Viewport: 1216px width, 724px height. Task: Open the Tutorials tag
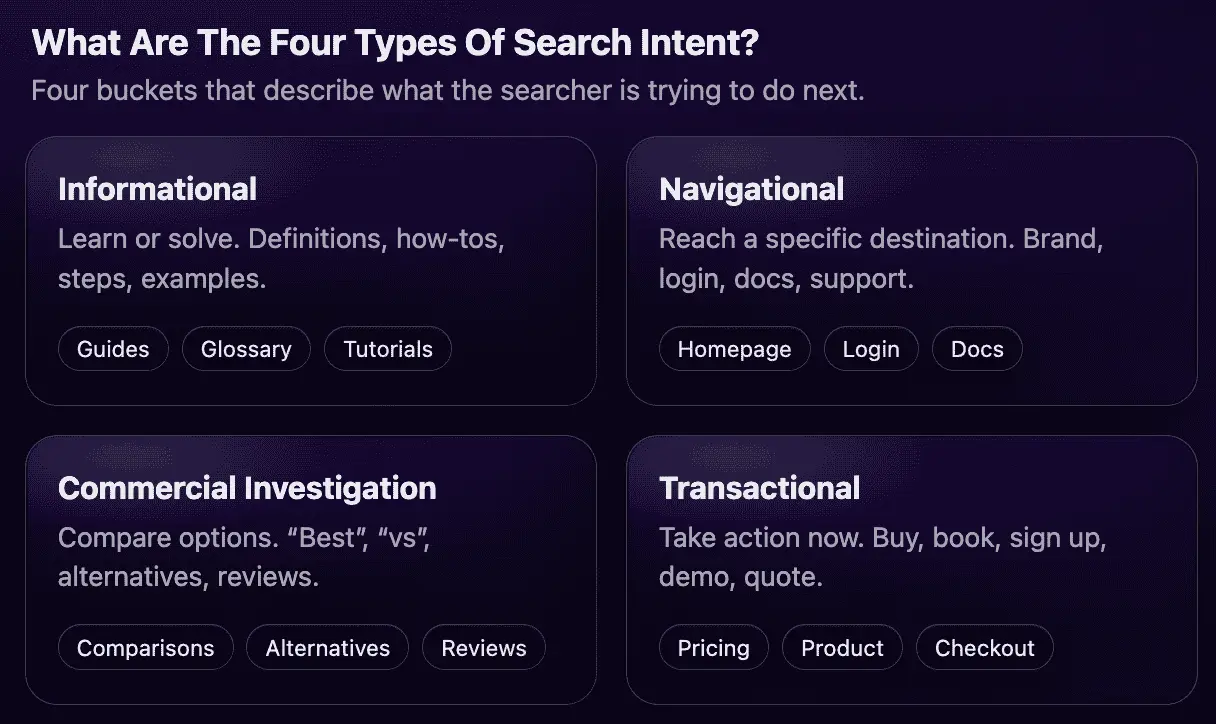[x=388, y=349]
